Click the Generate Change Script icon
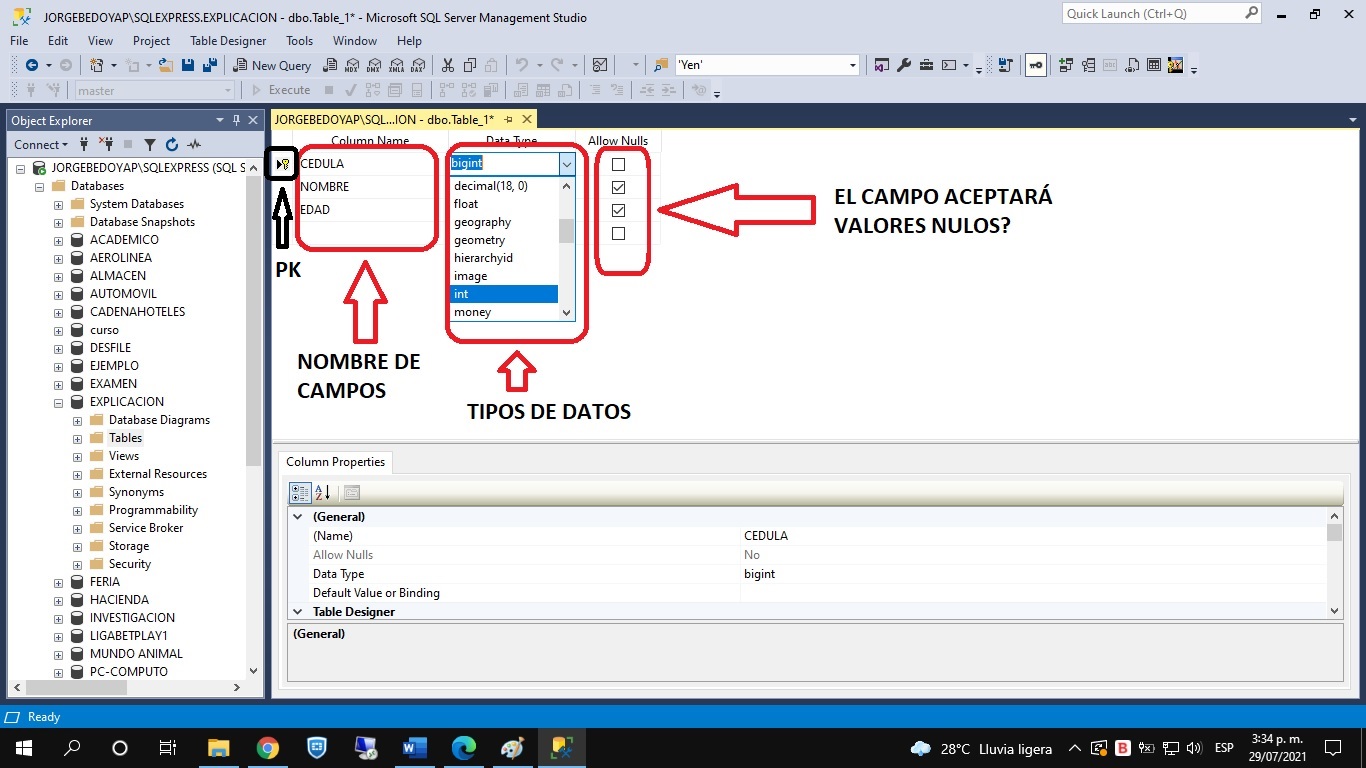Viewport: 1366px width, 768px height. point(1006,65)
